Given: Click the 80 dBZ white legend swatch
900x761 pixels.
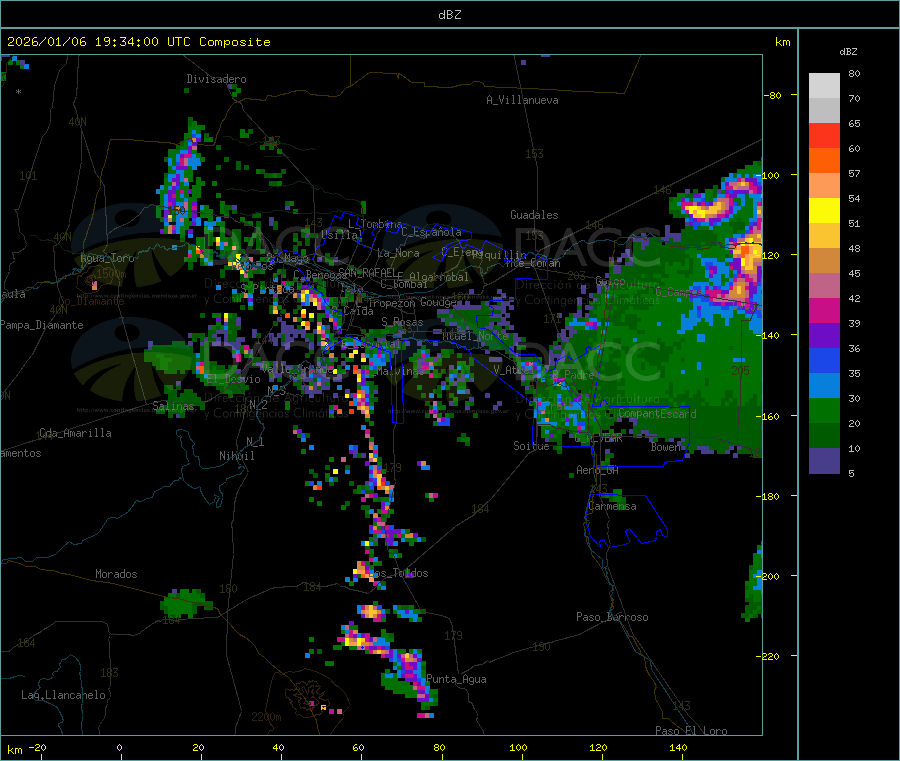Looking at the screenshot, I should click(x=824, y=86).
